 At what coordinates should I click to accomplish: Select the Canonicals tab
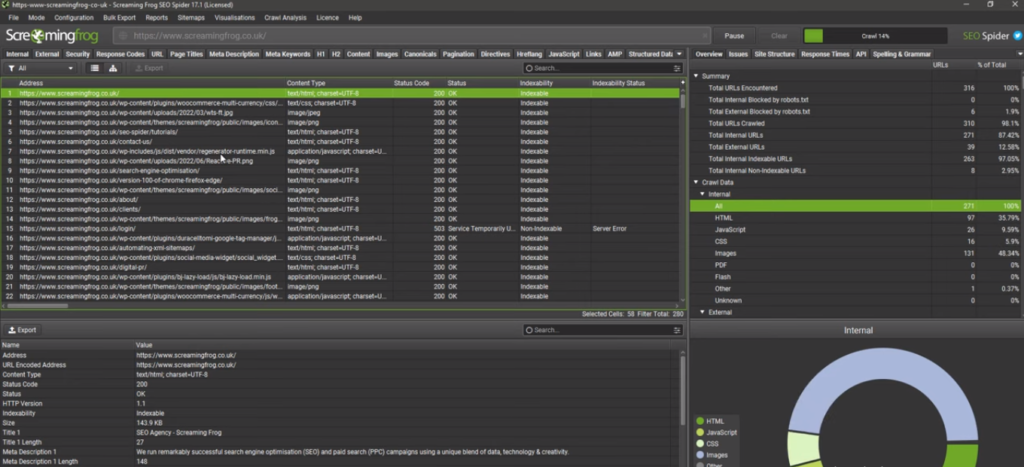(419, 54)
